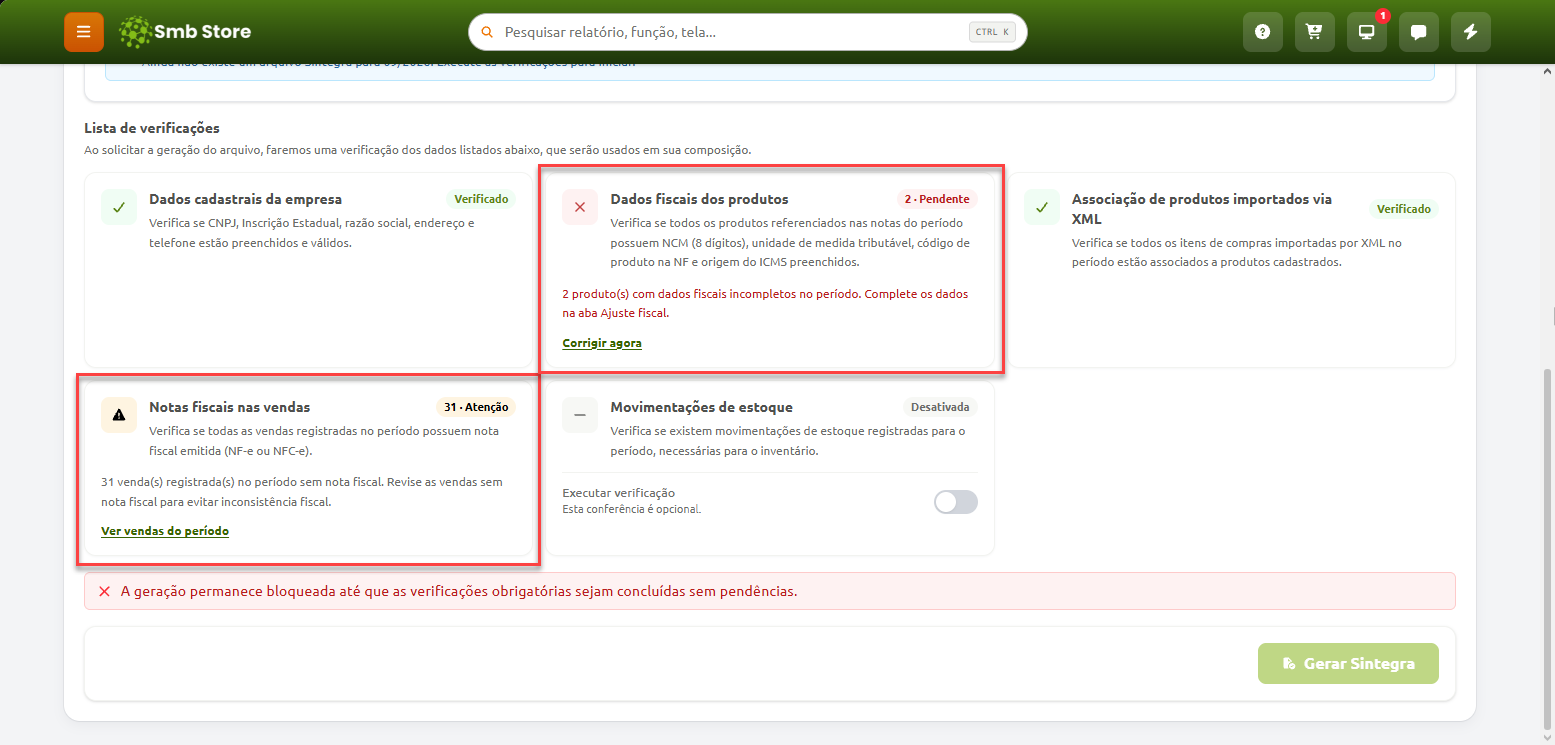Open the shopping cart icon
The image size is (1555, 745).
click(x=1315, y=32)
